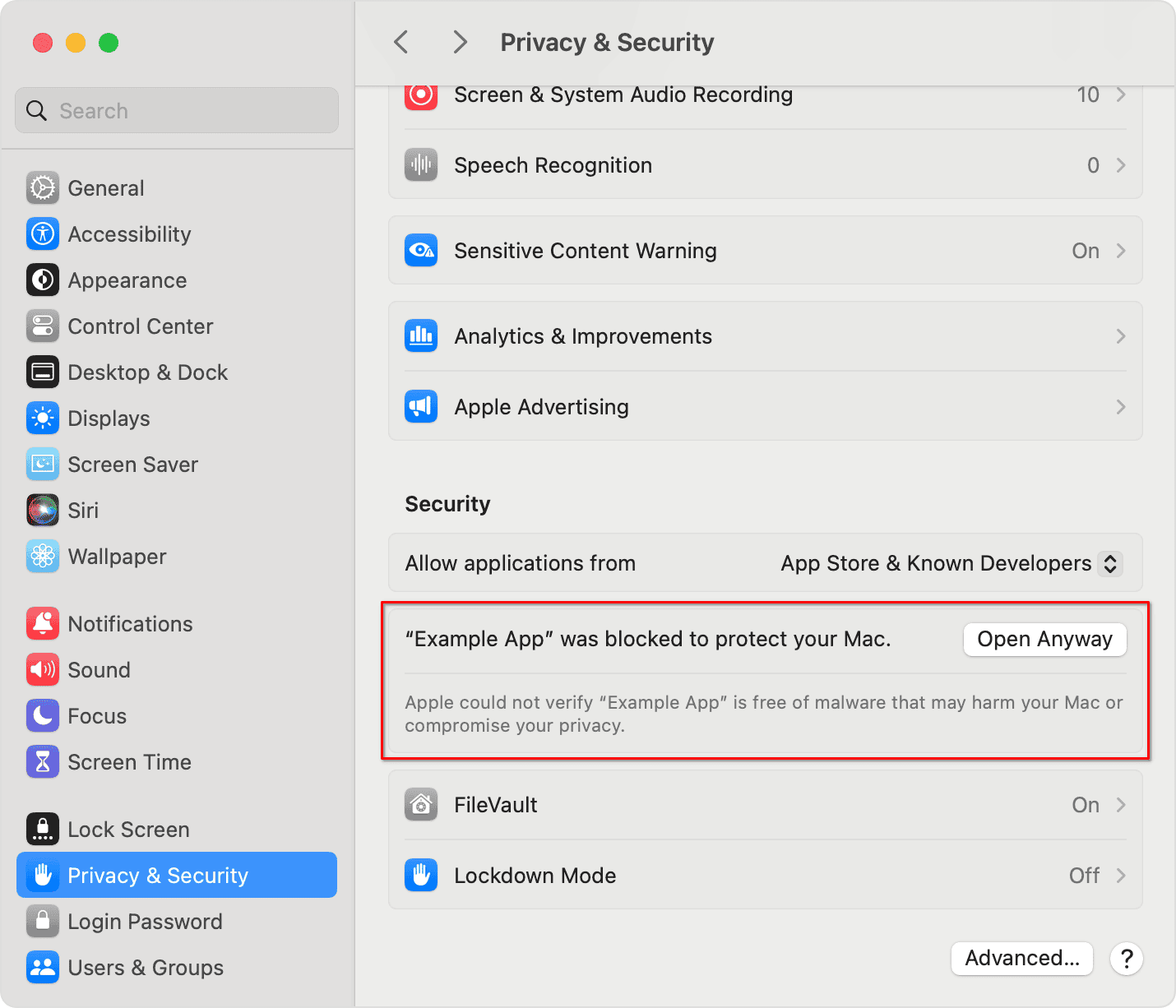The image size is (1176, 1008).
Task: Open Wallpaper settings via flower icon
Action: click(43, 557)
